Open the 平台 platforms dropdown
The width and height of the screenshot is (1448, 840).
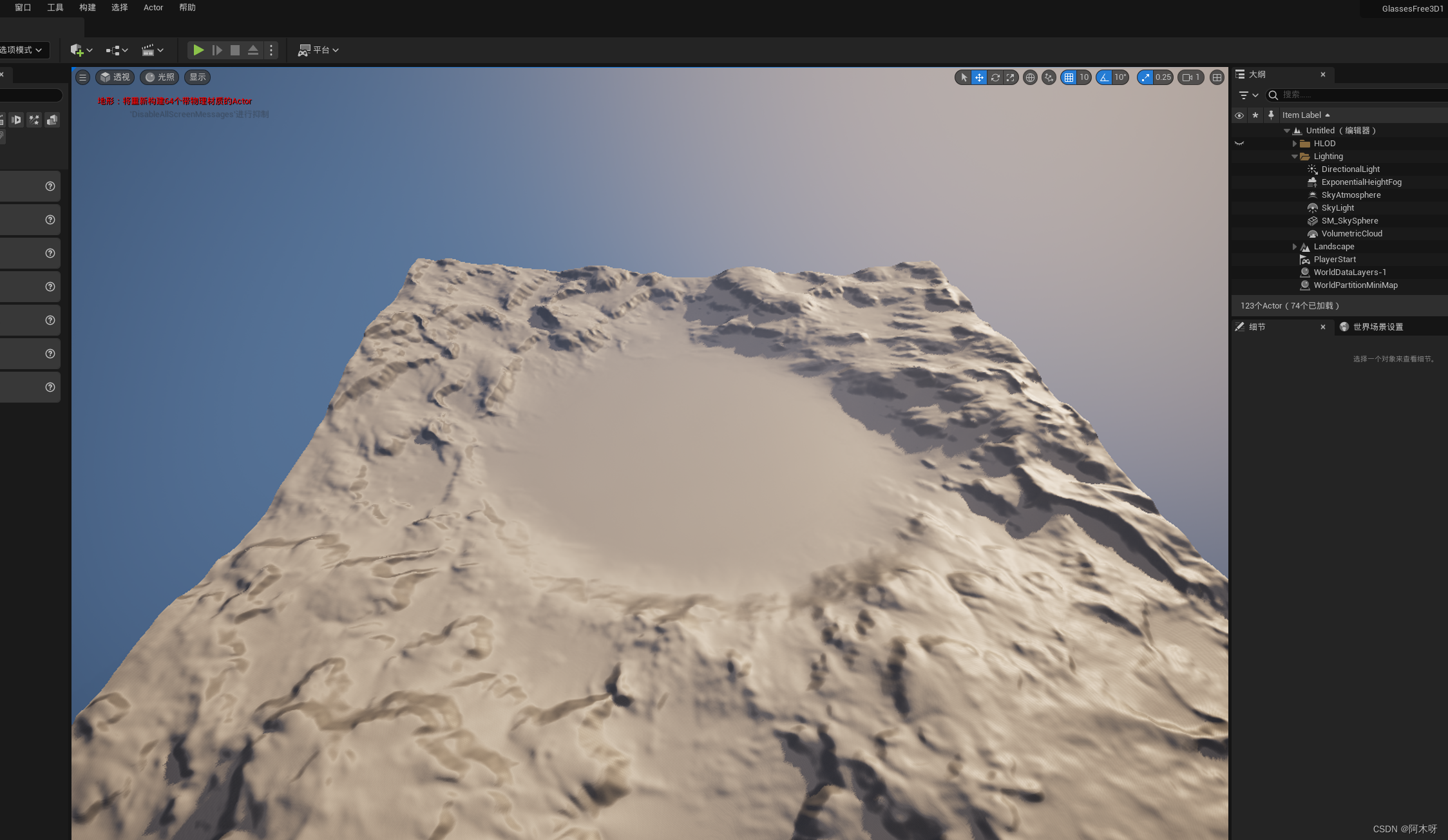point(318,50)
